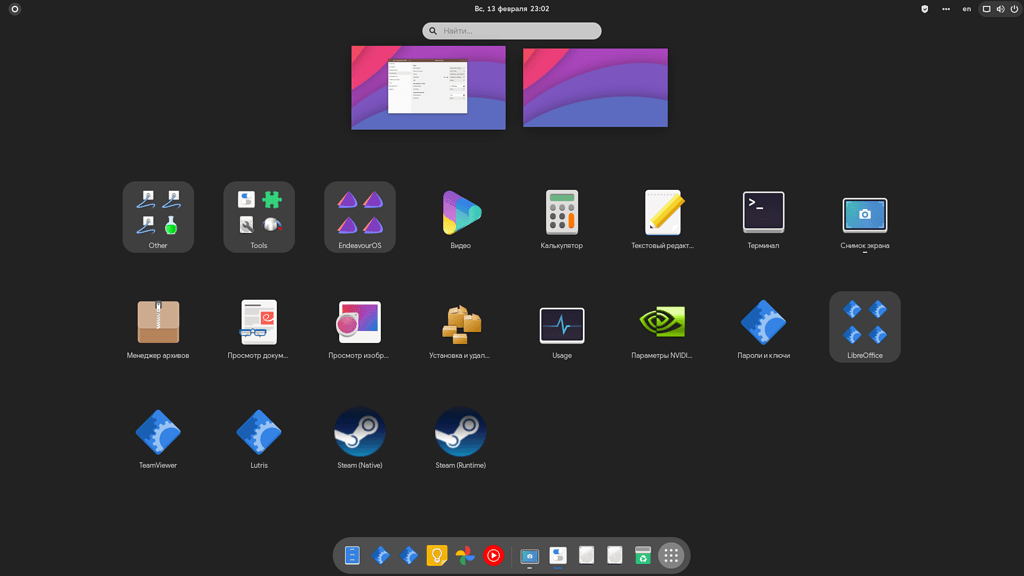
Task: Open the keyboard layout 'en' menu
Action: click(x=966, y=9)
